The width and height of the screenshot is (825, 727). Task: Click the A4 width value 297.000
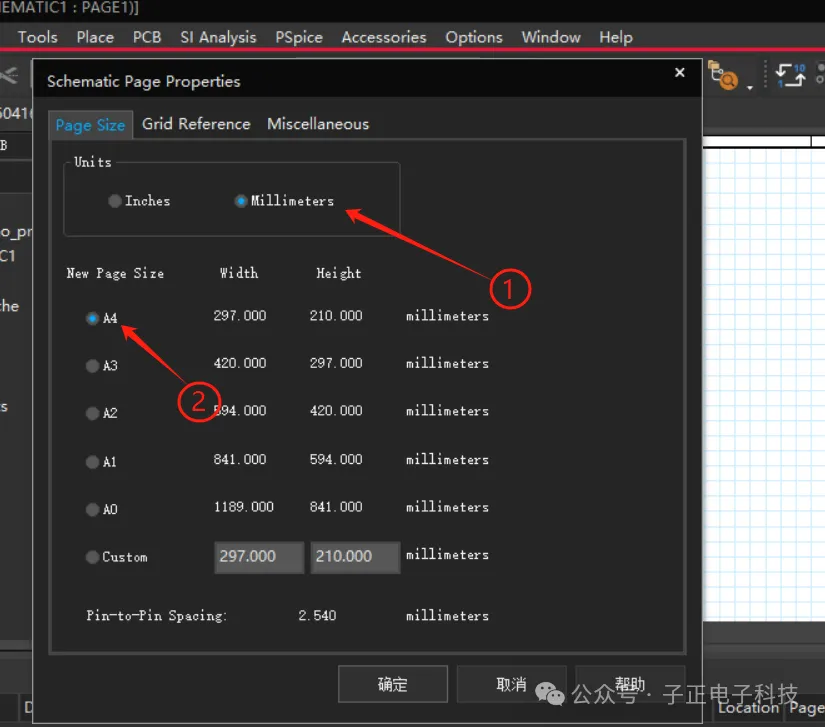240,316
